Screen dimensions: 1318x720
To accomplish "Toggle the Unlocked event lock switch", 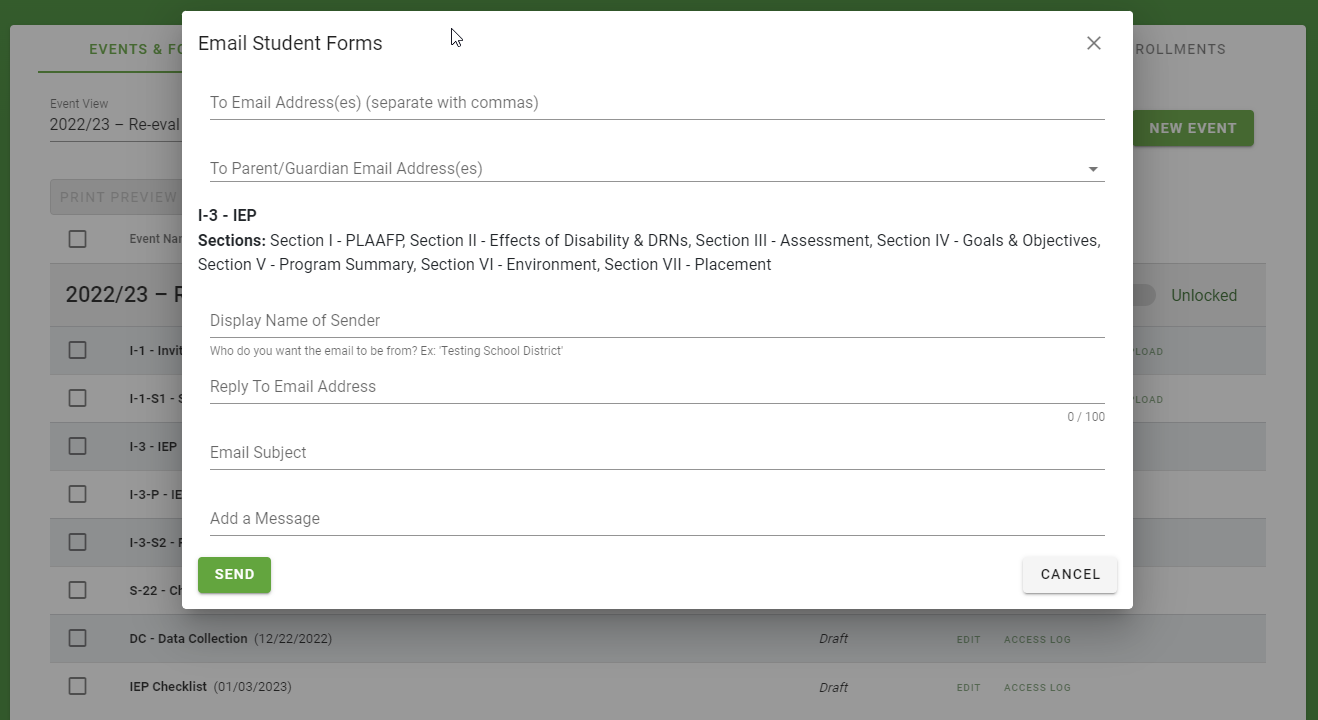I will point(1144,295).
